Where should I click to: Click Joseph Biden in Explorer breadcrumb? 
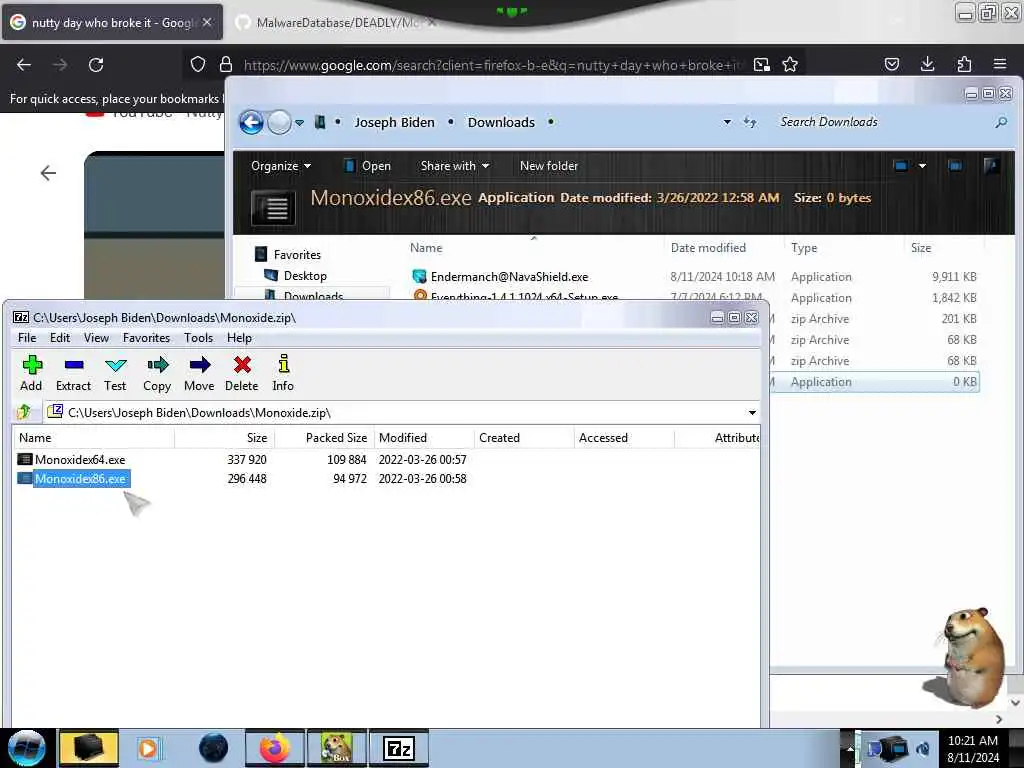[x=394, y=122]
